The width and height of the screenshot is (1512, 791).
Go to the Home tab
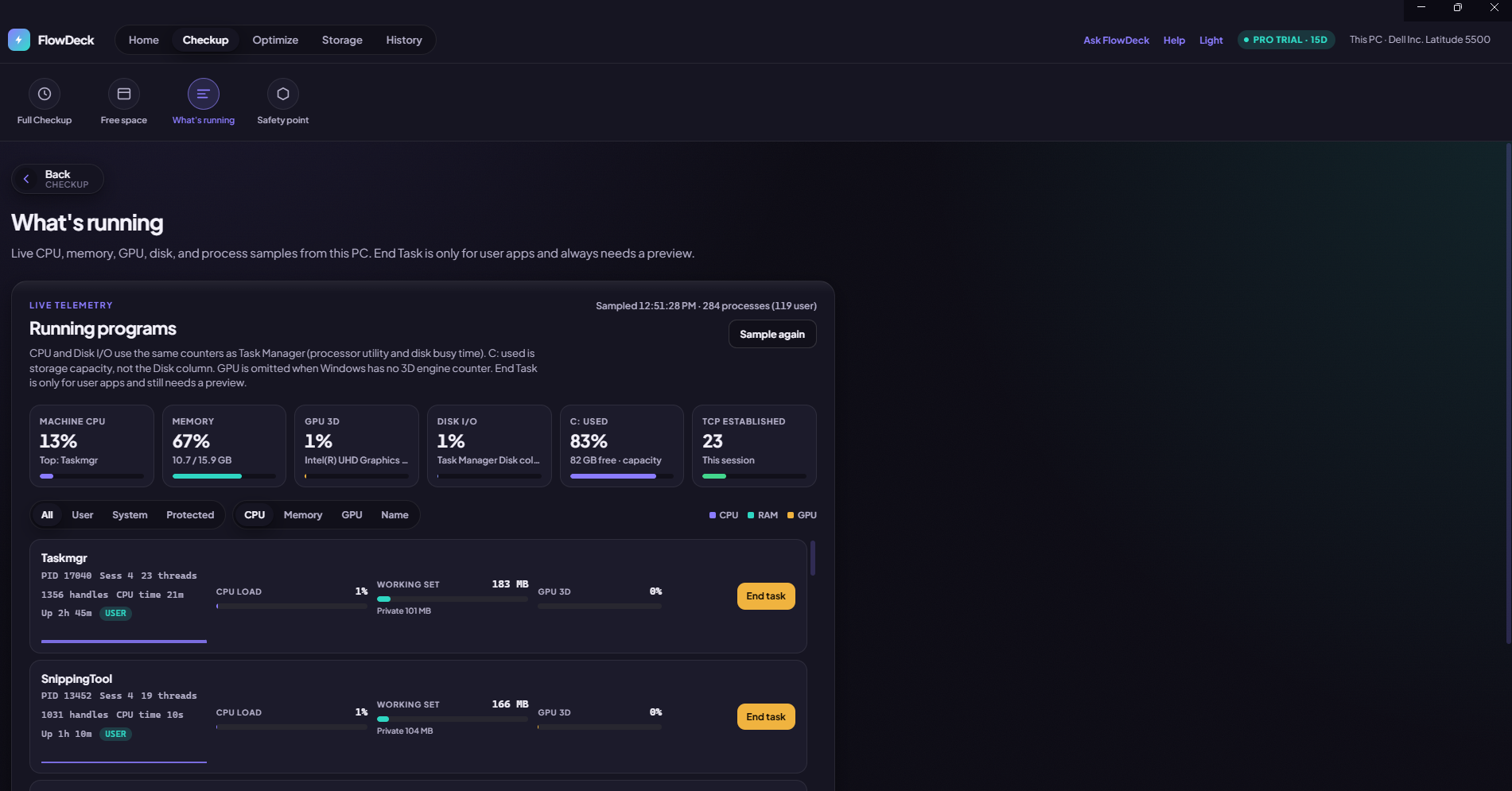pos(144,40)
